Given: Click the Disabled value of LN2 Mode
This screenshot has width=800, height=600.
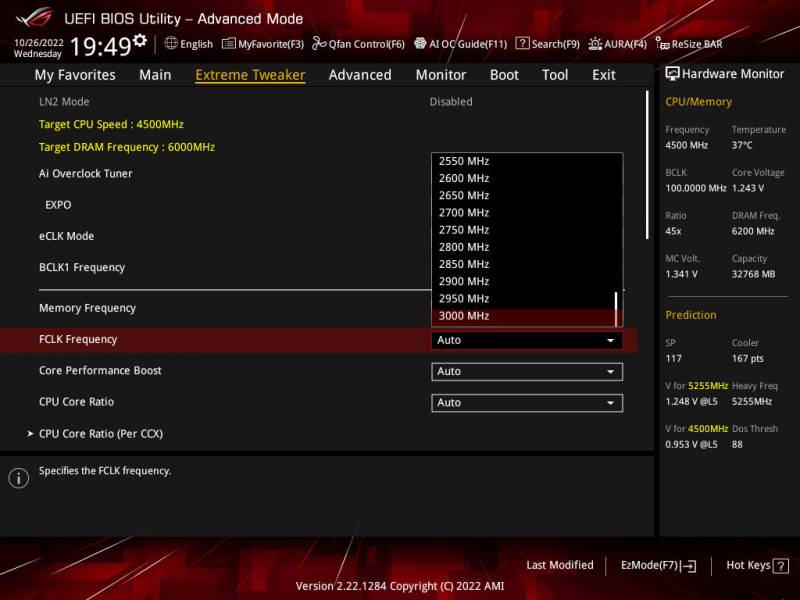Looking at the screenshot, I should tap(451, 102).
